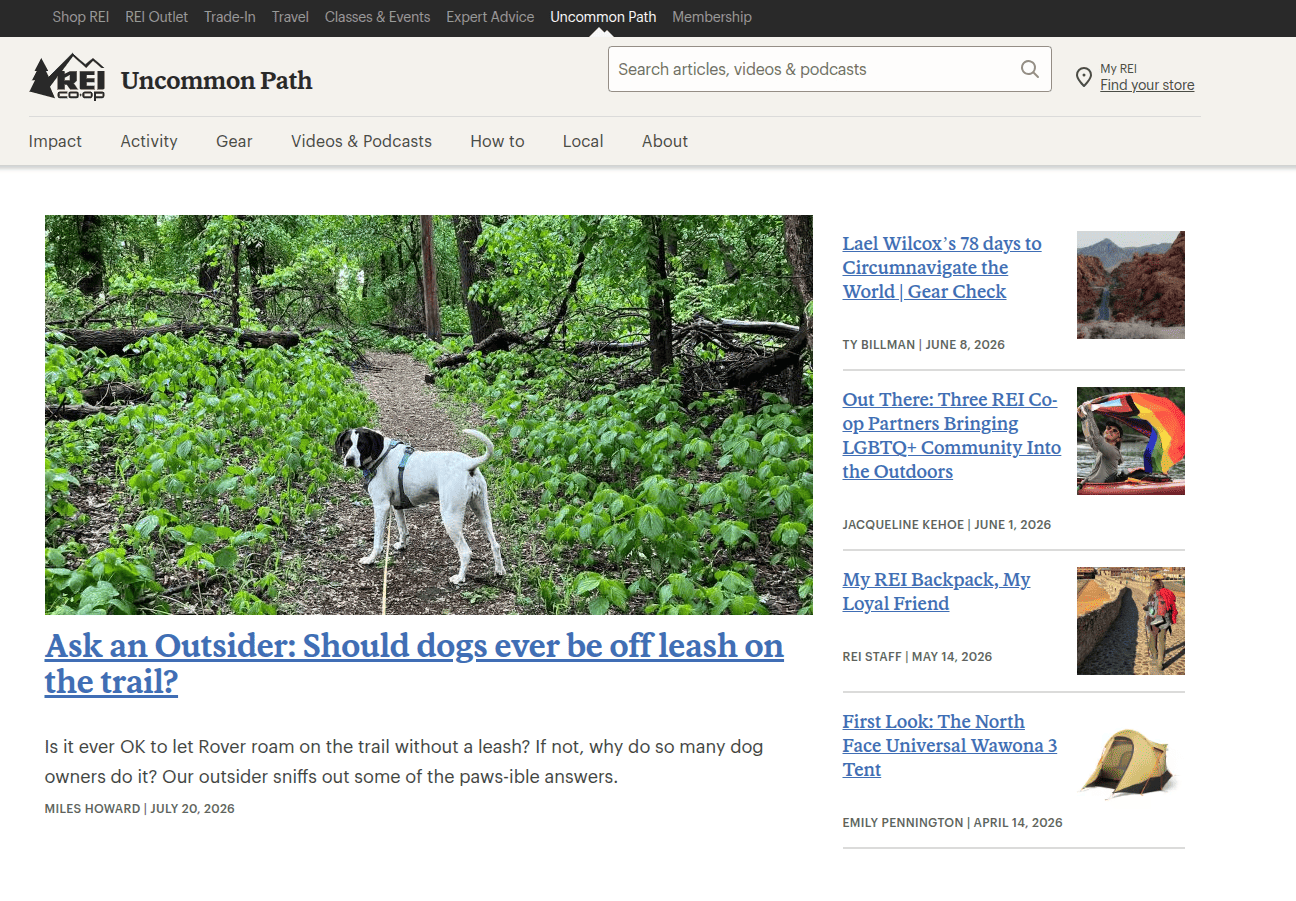Viewport: 1296px width, 901px height.
Task: Open the How to navigation menu
Action: (497, 141)
